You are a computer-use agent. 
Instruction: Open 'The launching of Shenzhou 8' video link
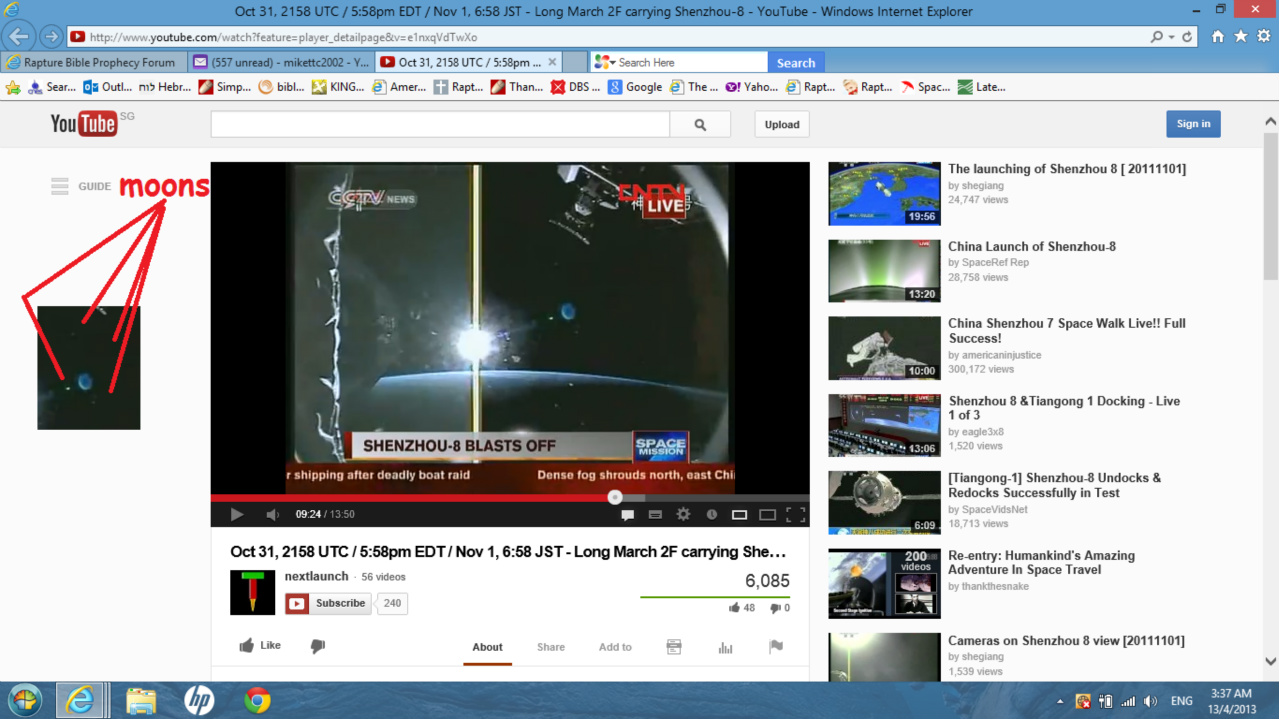coord(1067,169)
